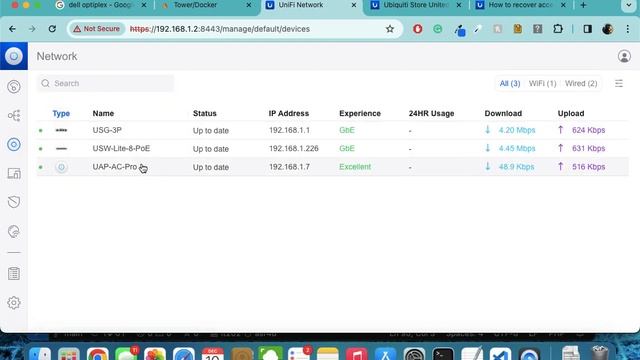
Task: Open the System Log sidebar icon
Action: 14,273
